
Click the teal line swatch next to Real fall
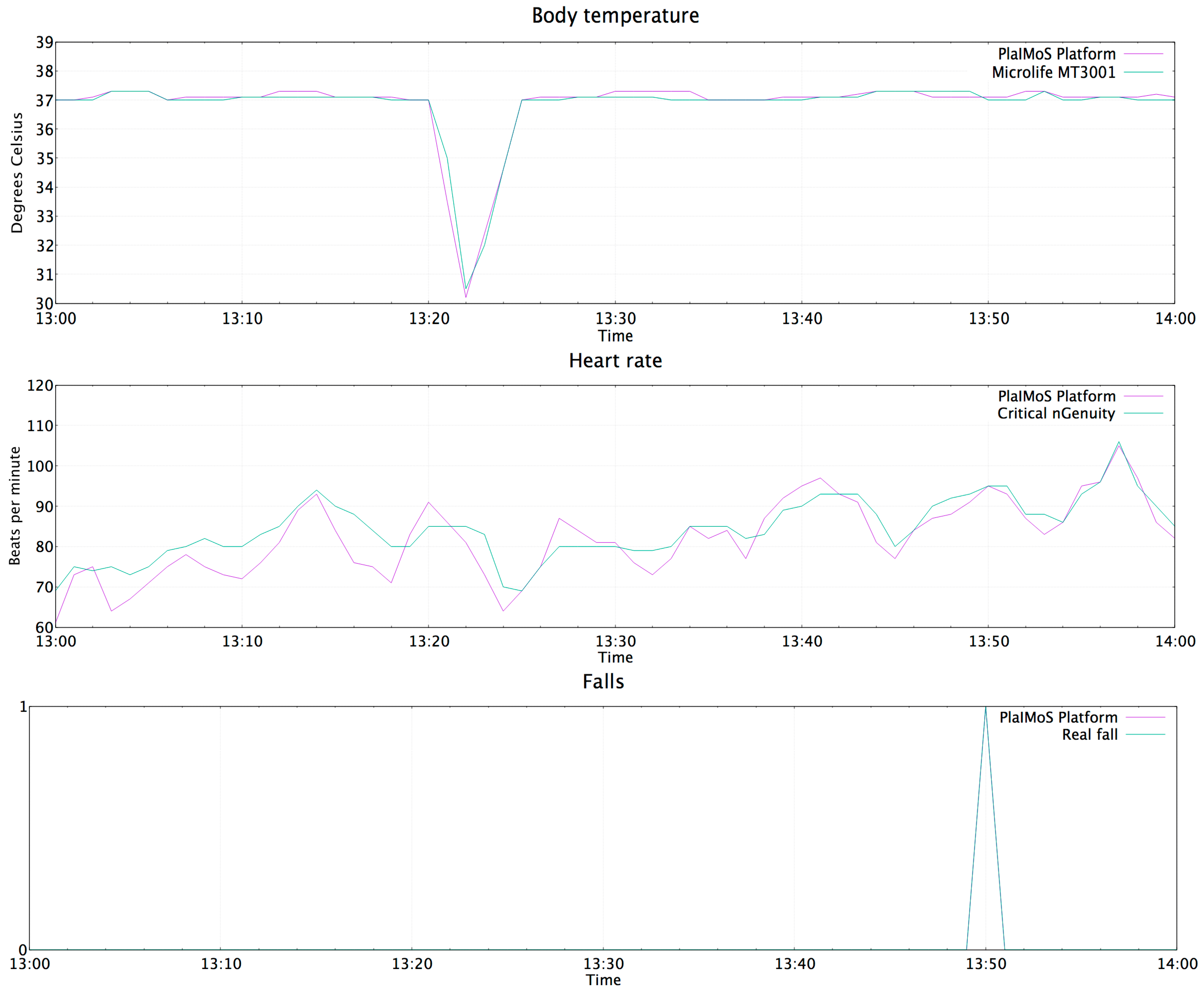tap(1145, 734)
